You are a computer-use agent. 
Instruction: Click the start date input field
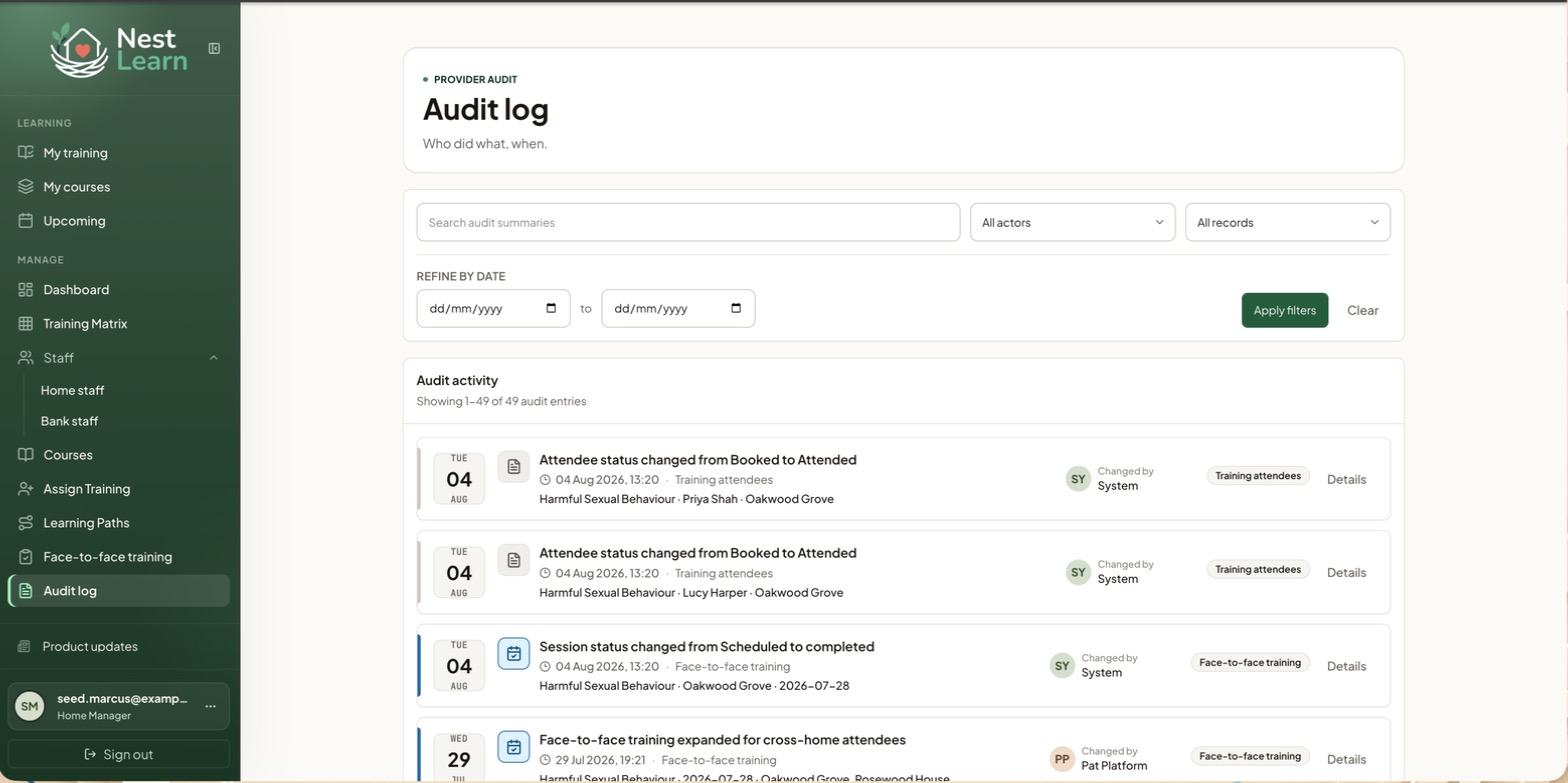[x=493, y=308]
